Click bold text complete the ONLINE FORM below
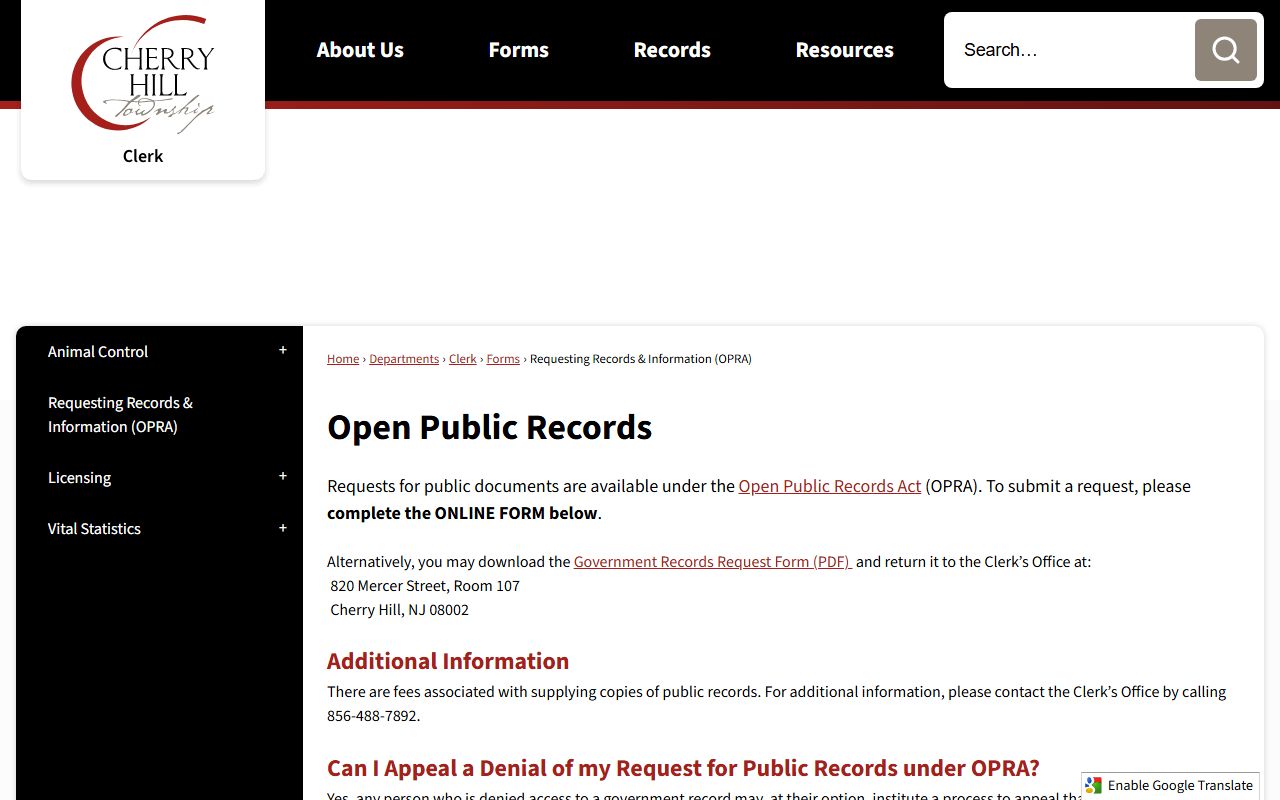Screen dimensions: 1280x800 (462, 513)
